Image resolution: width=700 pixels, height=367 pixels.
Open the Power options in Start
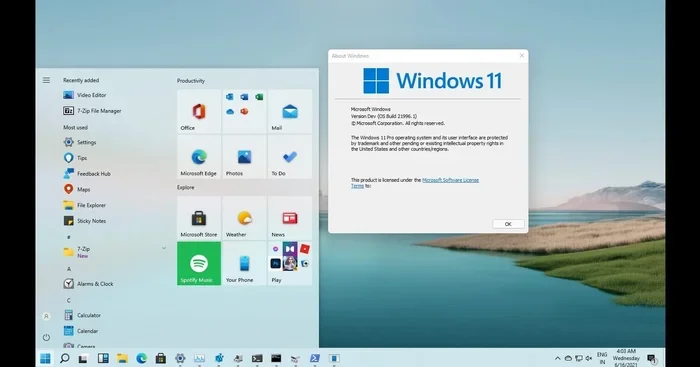coord(46,337)
